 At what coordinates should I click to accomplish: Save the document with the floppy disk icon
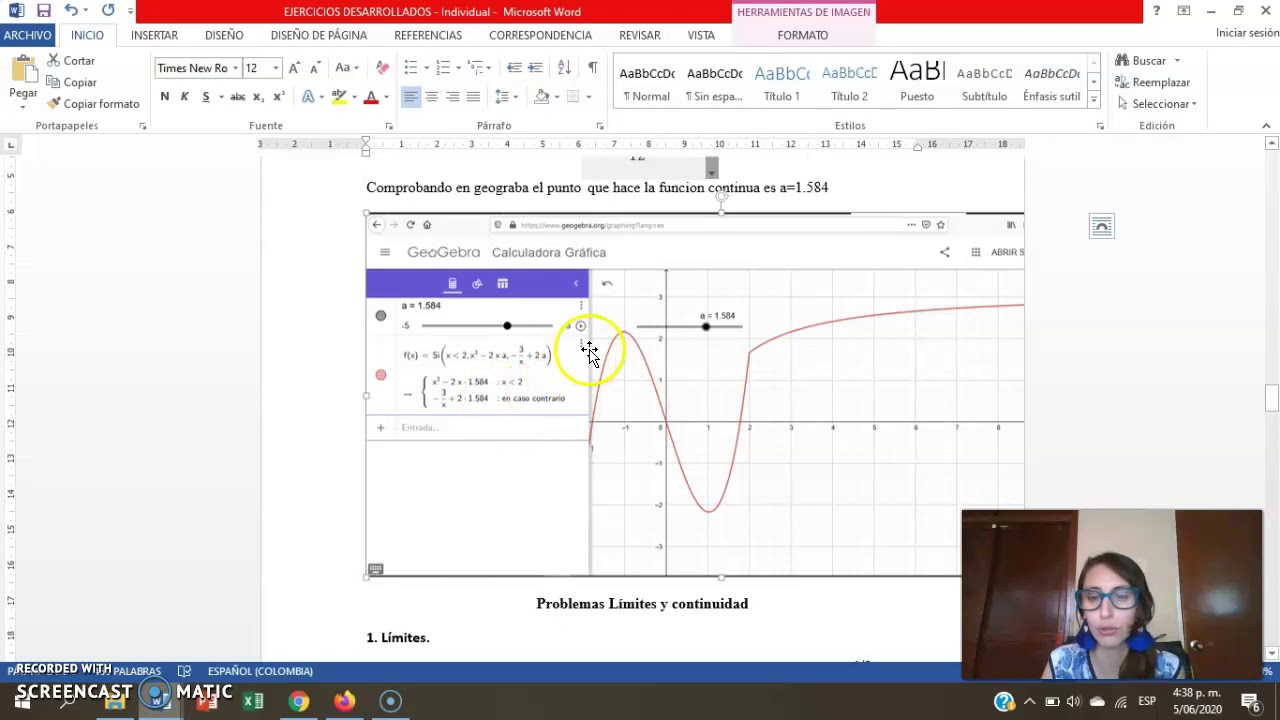click(43, 11)
